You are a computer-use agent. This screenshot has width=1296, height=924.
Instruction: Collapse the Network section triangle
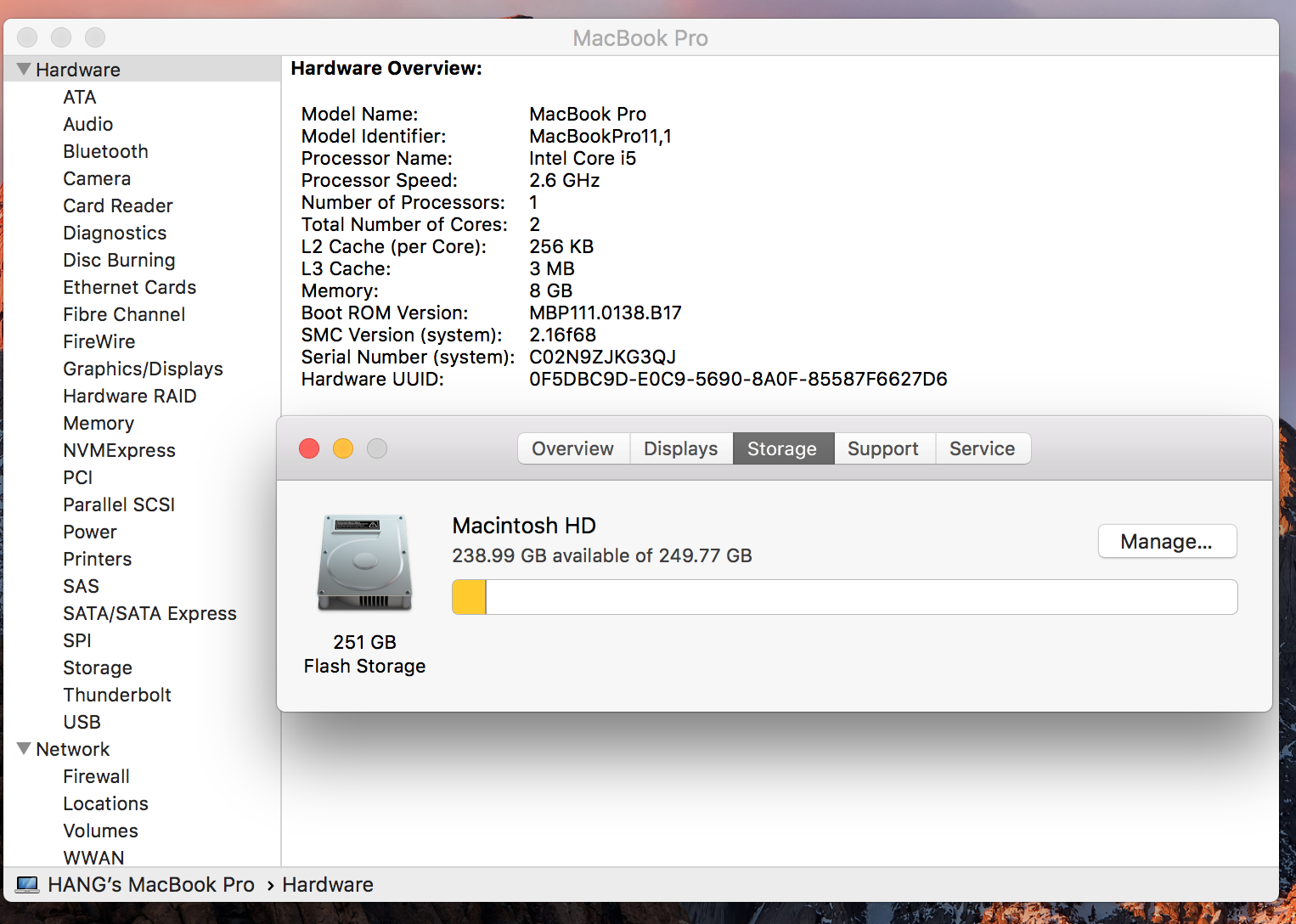24,748
